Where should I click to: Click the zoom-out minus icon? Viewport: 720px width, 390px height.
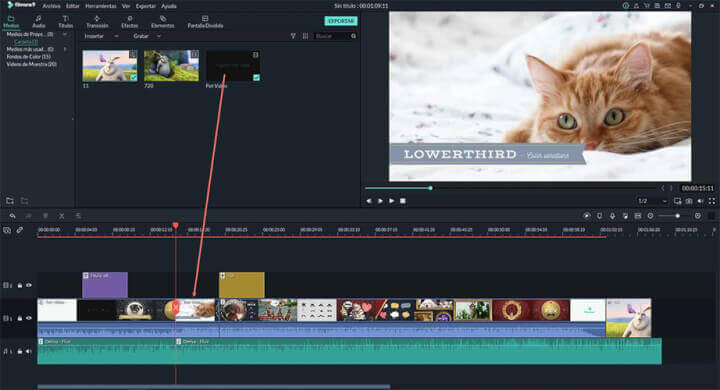[650, 215]
